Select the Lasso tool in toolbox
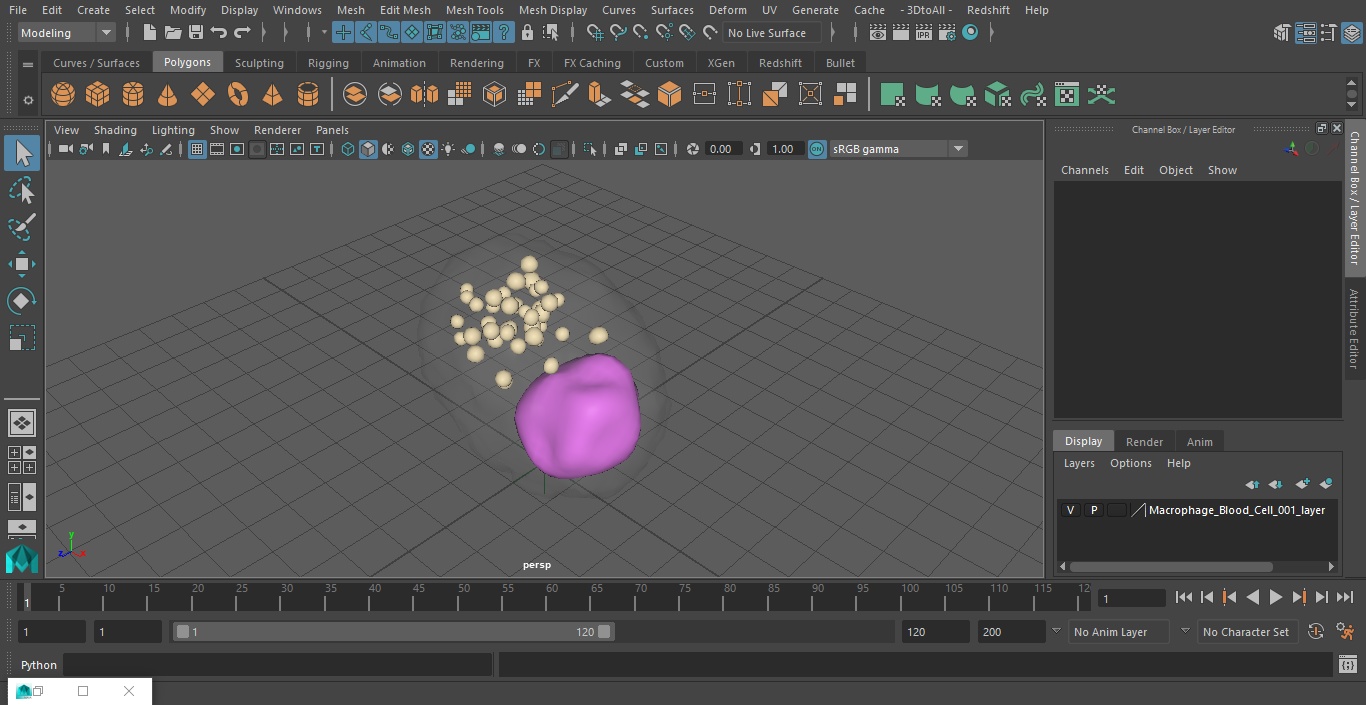This screenshot has width=1366, height=705. (x=22, y=190)
